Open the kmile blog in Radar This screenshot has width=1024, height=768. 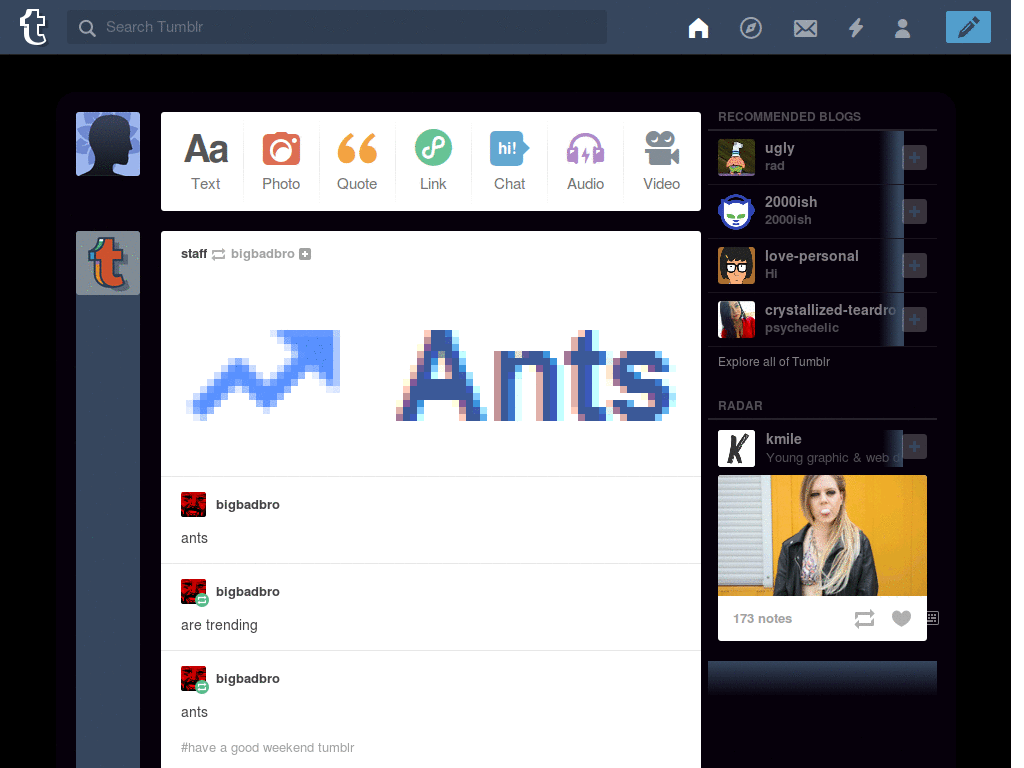point(784,439)
